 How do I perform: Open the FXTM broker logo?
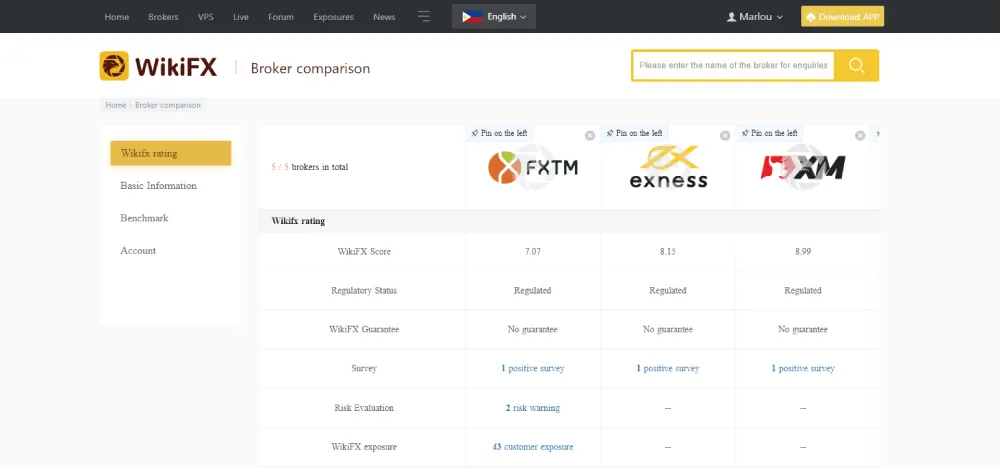[533, 167]
